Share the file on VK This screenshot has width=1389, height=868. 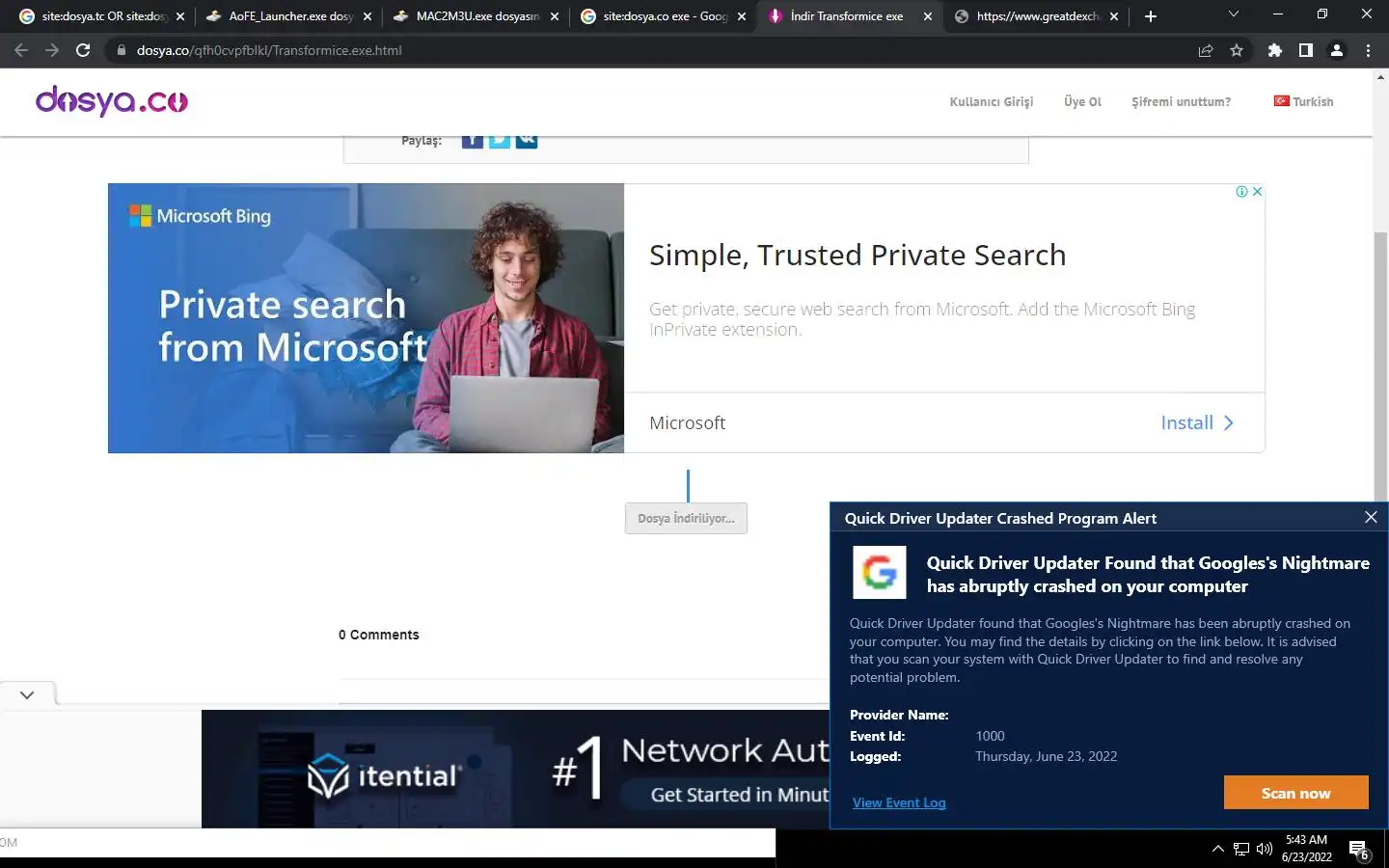[526, 141]
